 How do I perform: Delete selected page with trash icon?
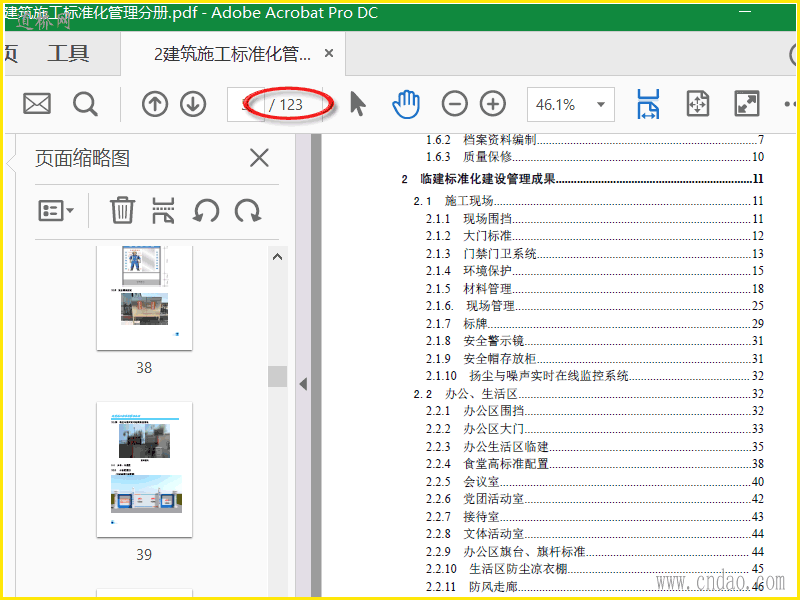pyautogui.click(x=122, y=210)
